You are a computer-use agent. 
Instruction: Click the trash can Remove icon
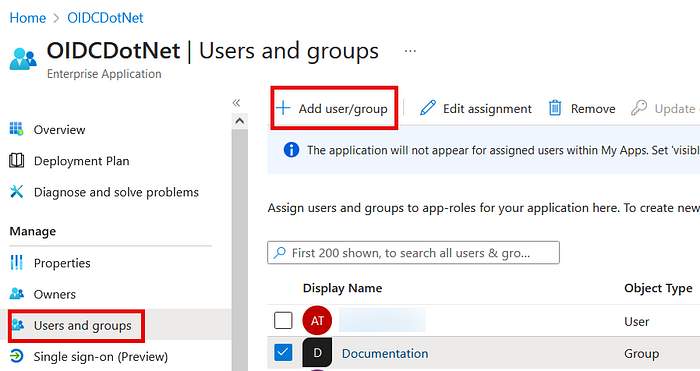pos(555,108)
